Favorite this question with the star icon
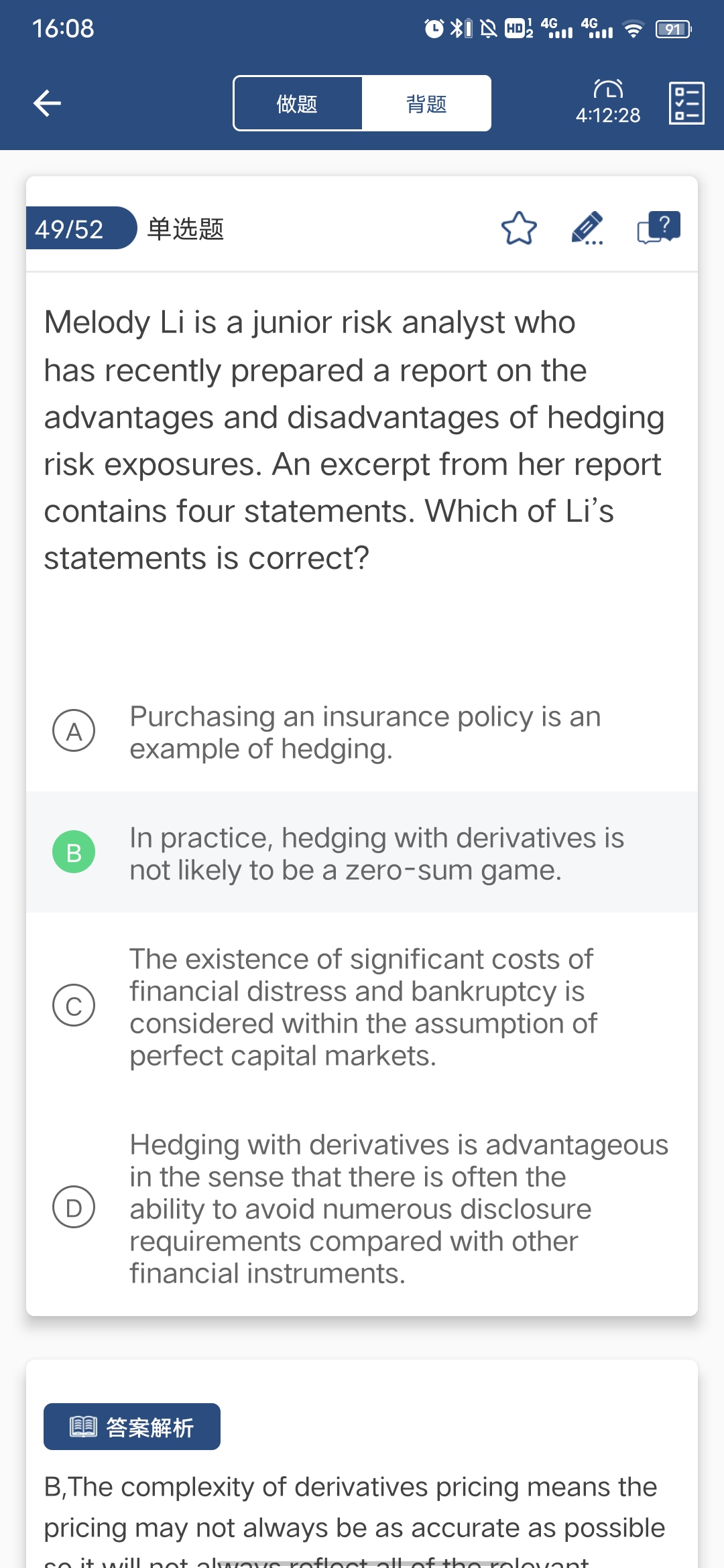The width and height of the screenshot is (724, 1568). [x=520, y=228]
